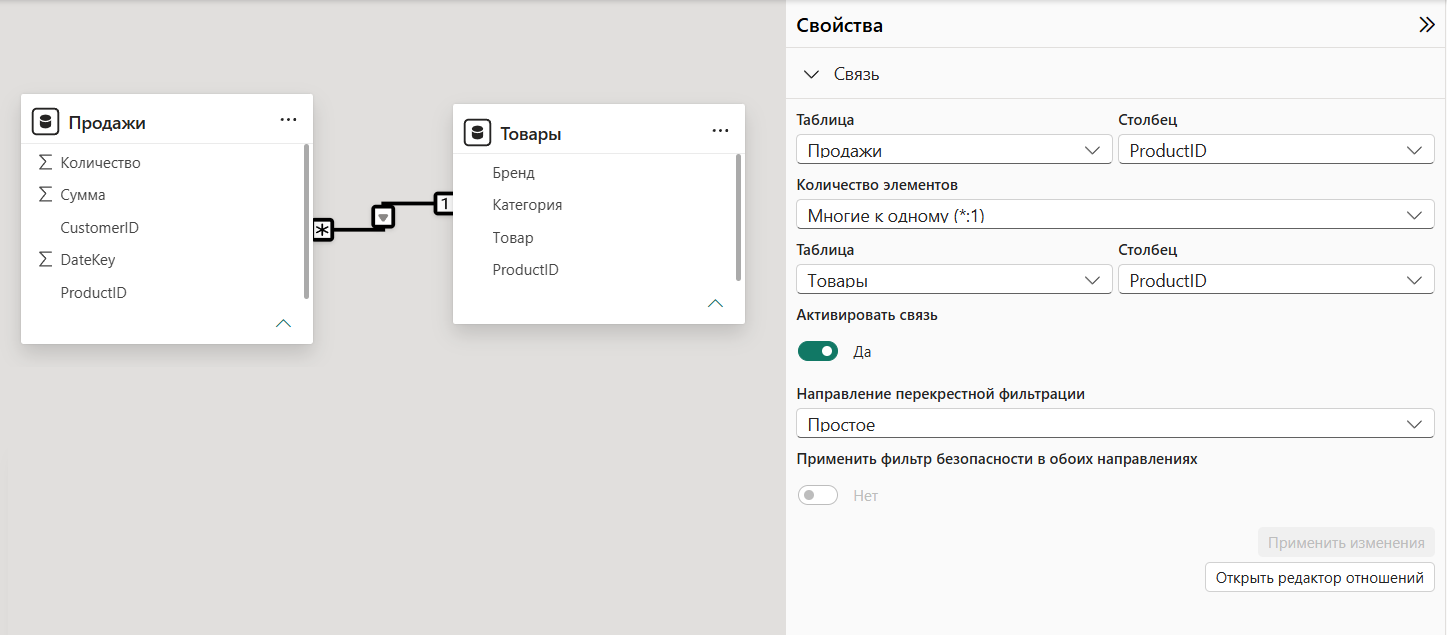The height and width of the screenshot is (635, 1447).
Task: Click the Свойства pane title
Action: click(x=839, y=26)
